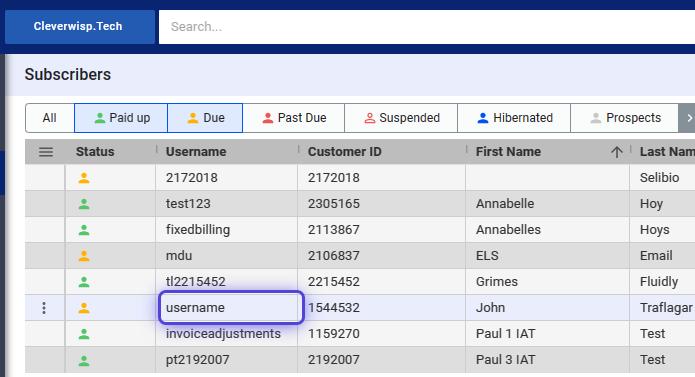Click last name 'Hoys'
This screenshot has width=695, height=377.
coord(654,229)
